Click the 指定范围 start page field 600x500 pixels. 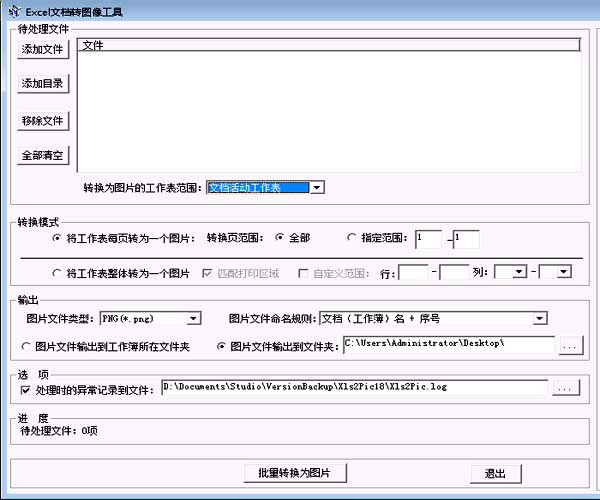(429, 239)
